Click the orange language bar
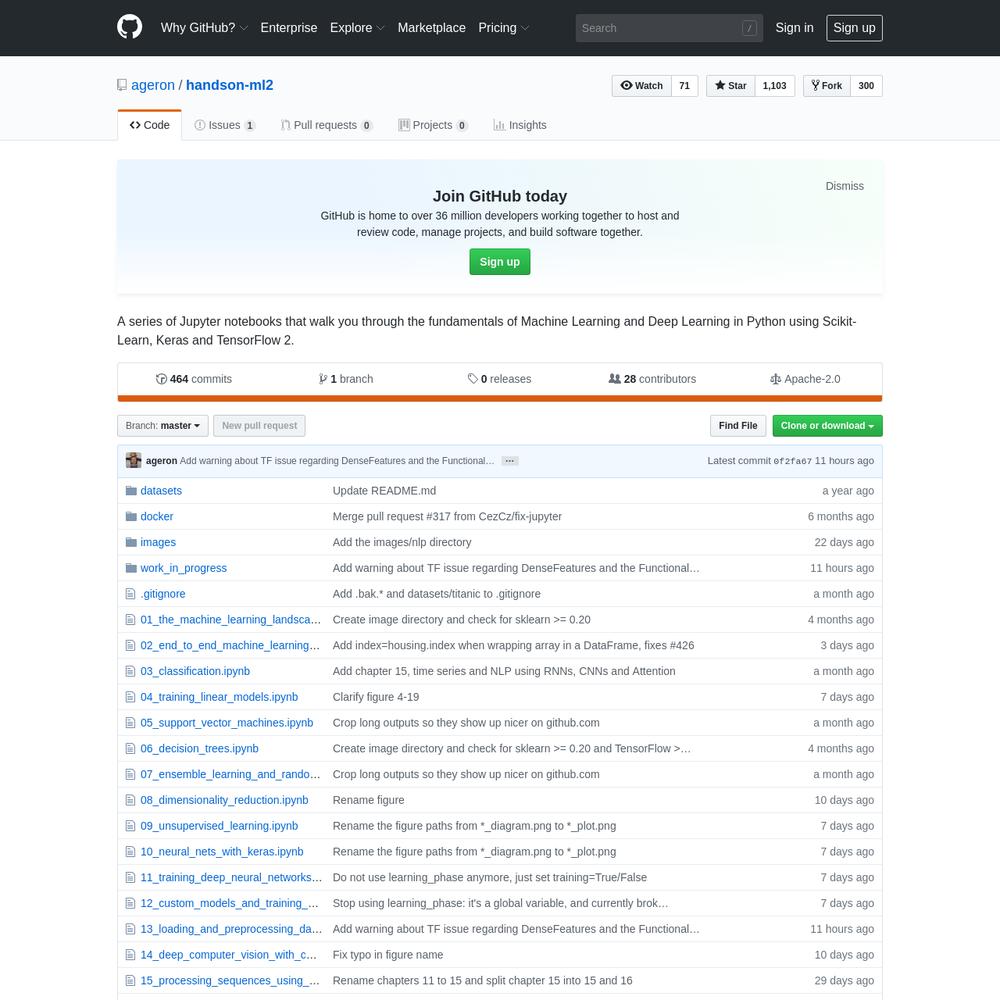The height and width of the screenshot is (1000, 1000). (499, 399)
